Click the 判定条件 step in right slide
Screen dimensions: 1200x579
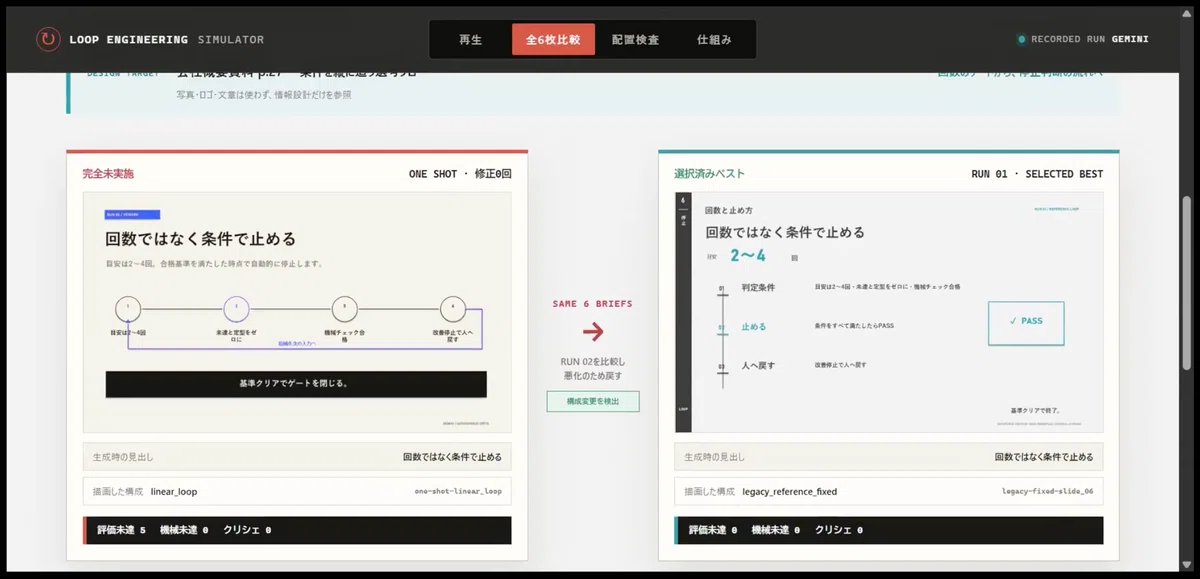coord(758,287)
